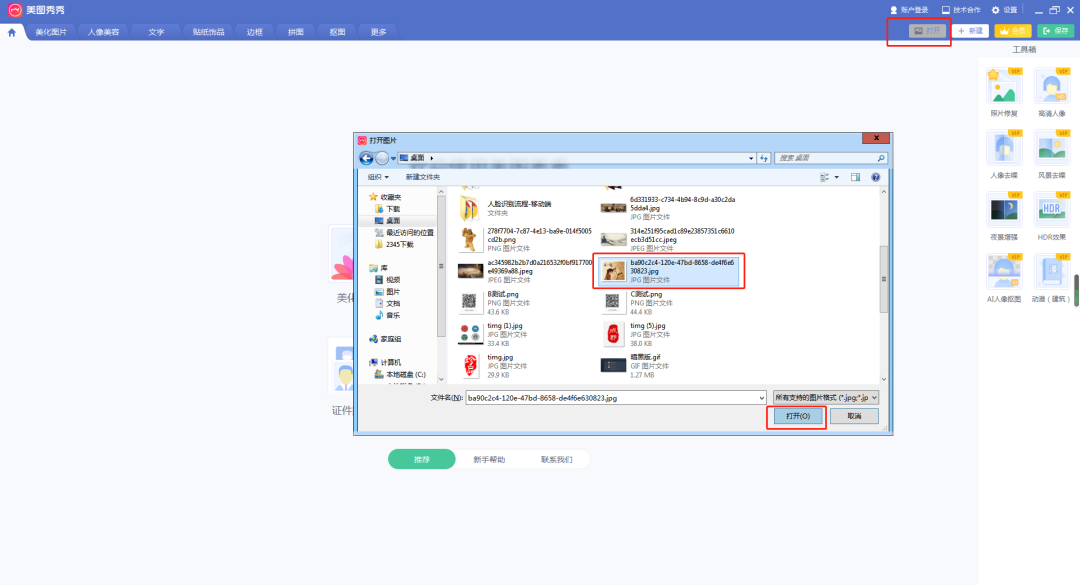The width and height of the screenshot is (1080, 585).
Task: Select the 6d331933-c734 jpg file
Action: coord(668,208)
